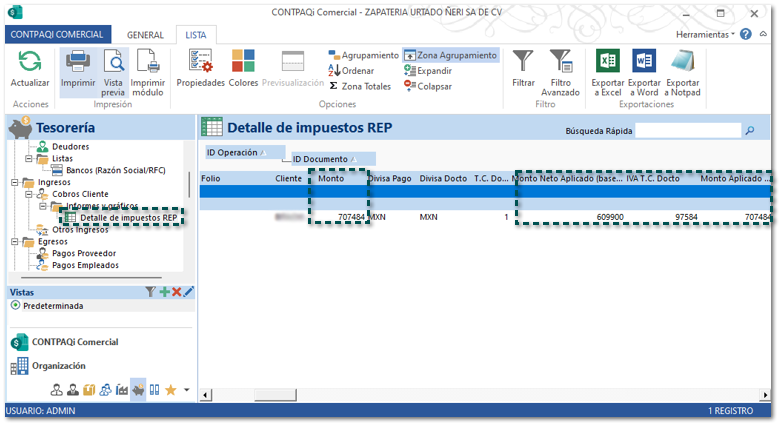This screenshot has width=784, height=426.
Task: Click the quick search magnifier icon
Action: click(x=750, y=130)
